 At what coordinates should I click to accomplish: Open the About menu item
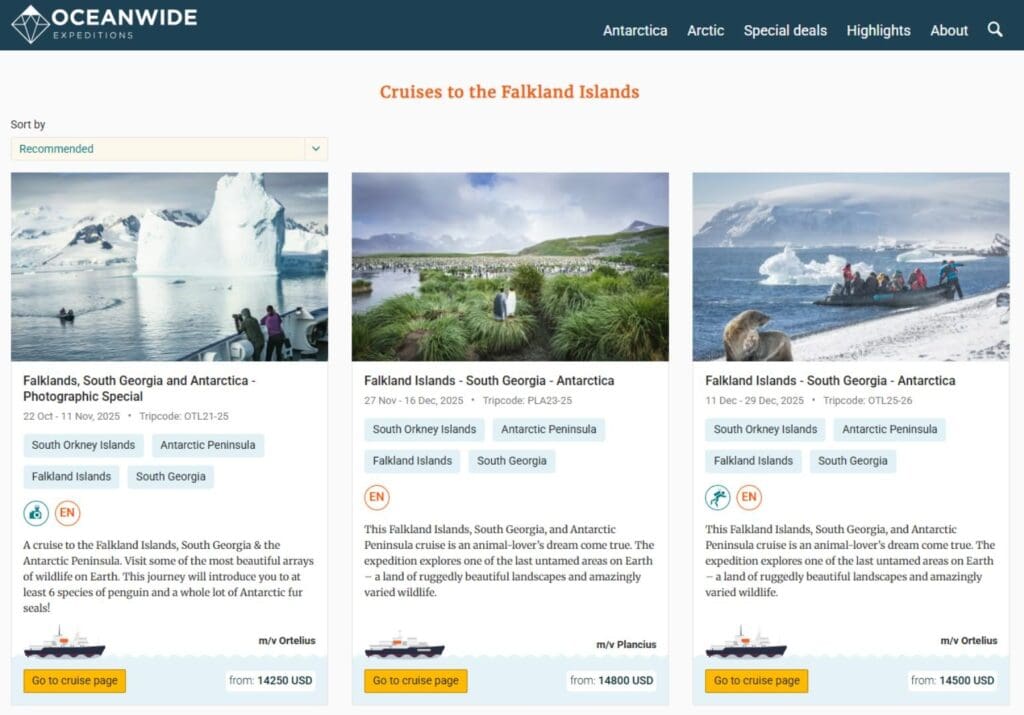pyautogui.click(x=948, y=30)
